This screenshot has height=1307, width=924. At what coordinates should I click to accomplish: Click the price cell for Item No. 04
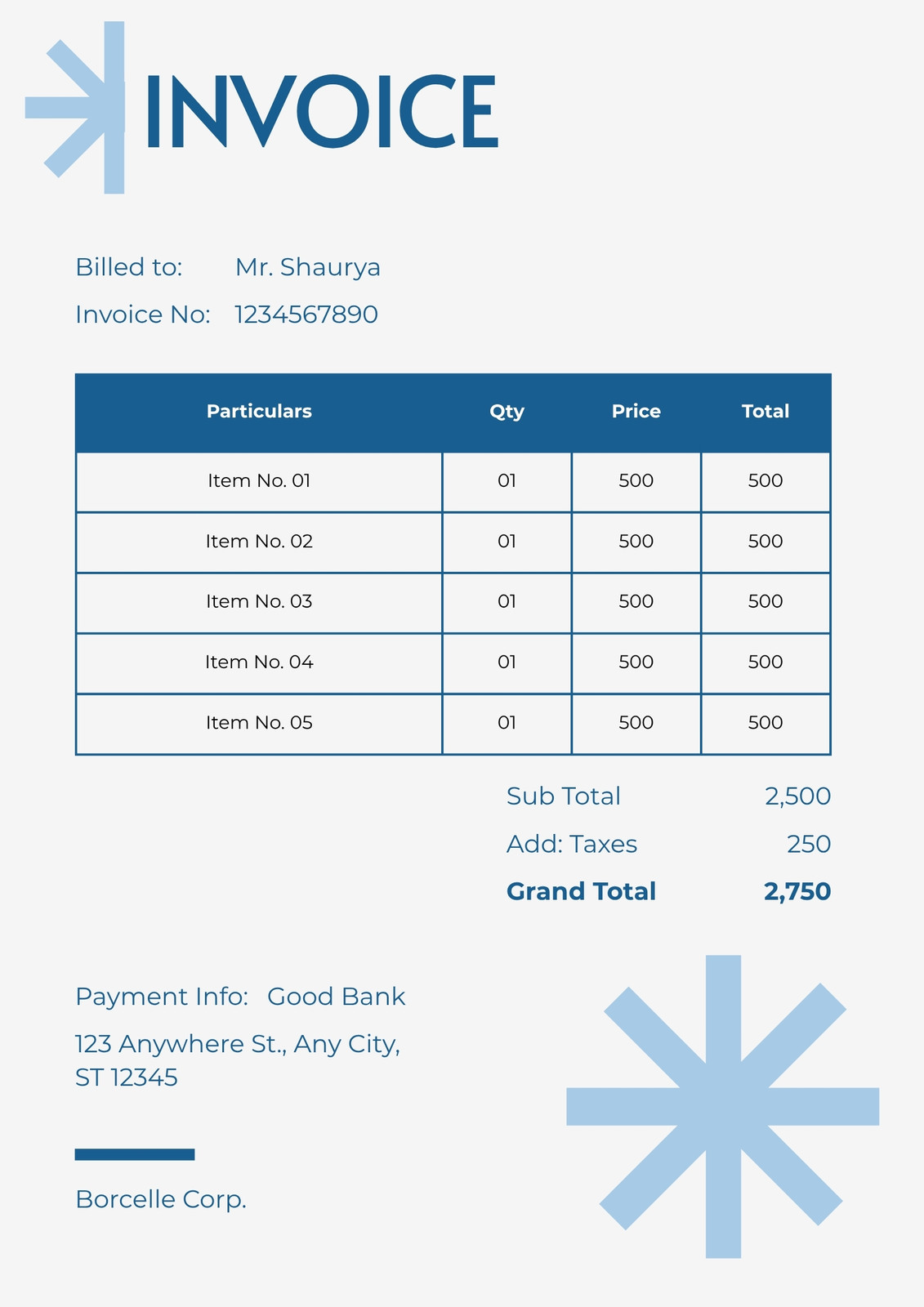[636, 662]
